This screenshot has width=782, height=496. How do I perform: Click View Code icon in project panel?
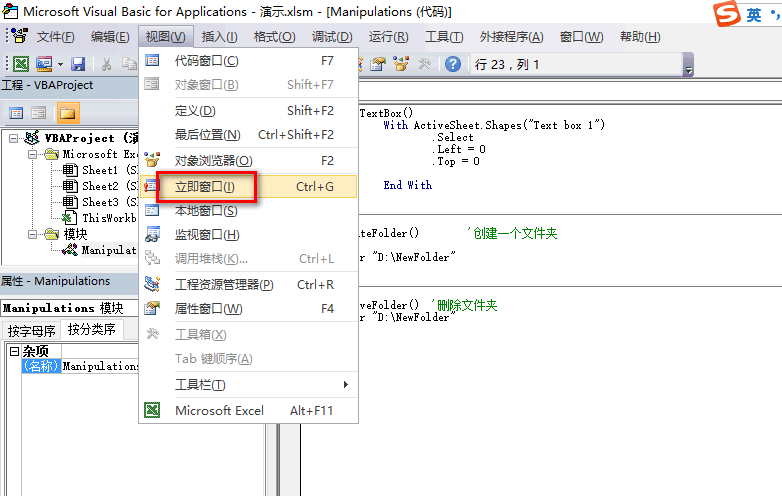(x=16, y=113)
